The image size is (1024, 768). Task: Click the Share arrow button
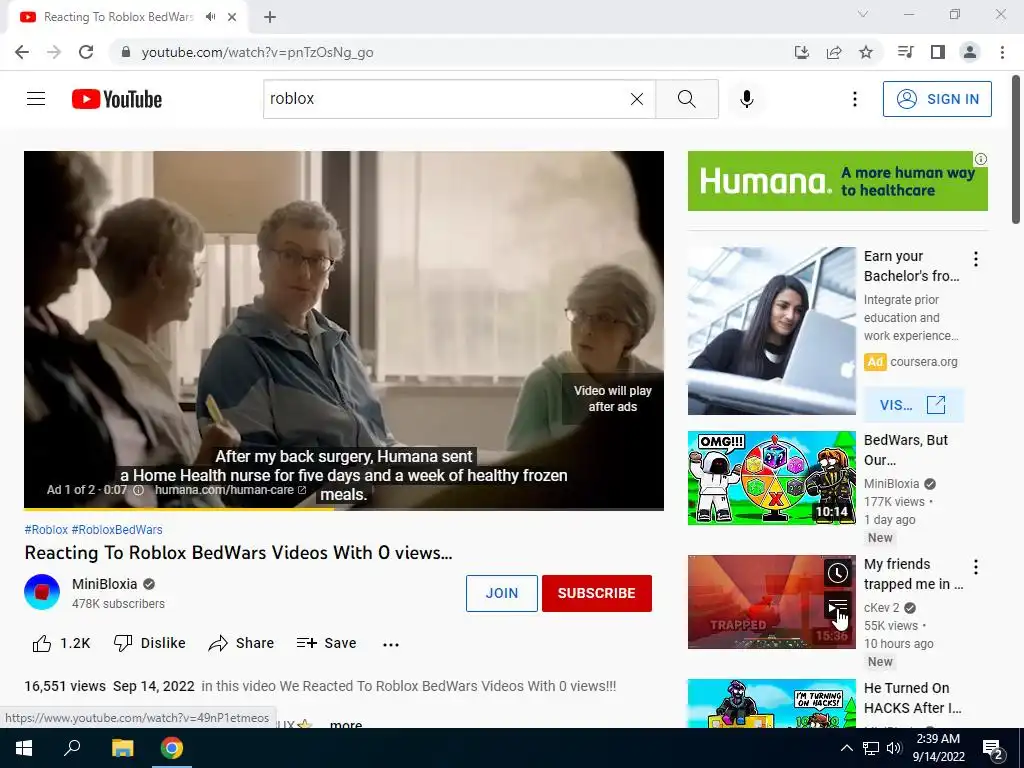[241, 643]
